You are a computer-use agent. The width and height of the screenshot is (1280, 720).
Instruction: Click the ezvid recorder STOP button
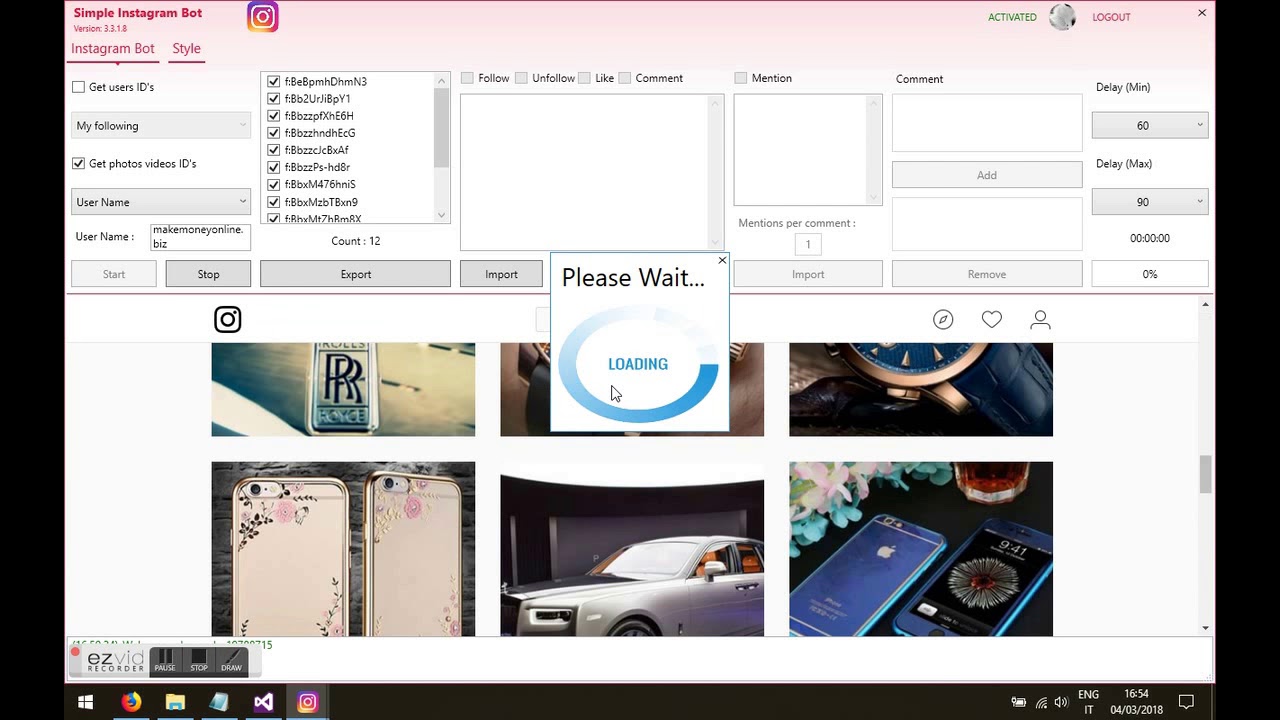coord(199,661)
